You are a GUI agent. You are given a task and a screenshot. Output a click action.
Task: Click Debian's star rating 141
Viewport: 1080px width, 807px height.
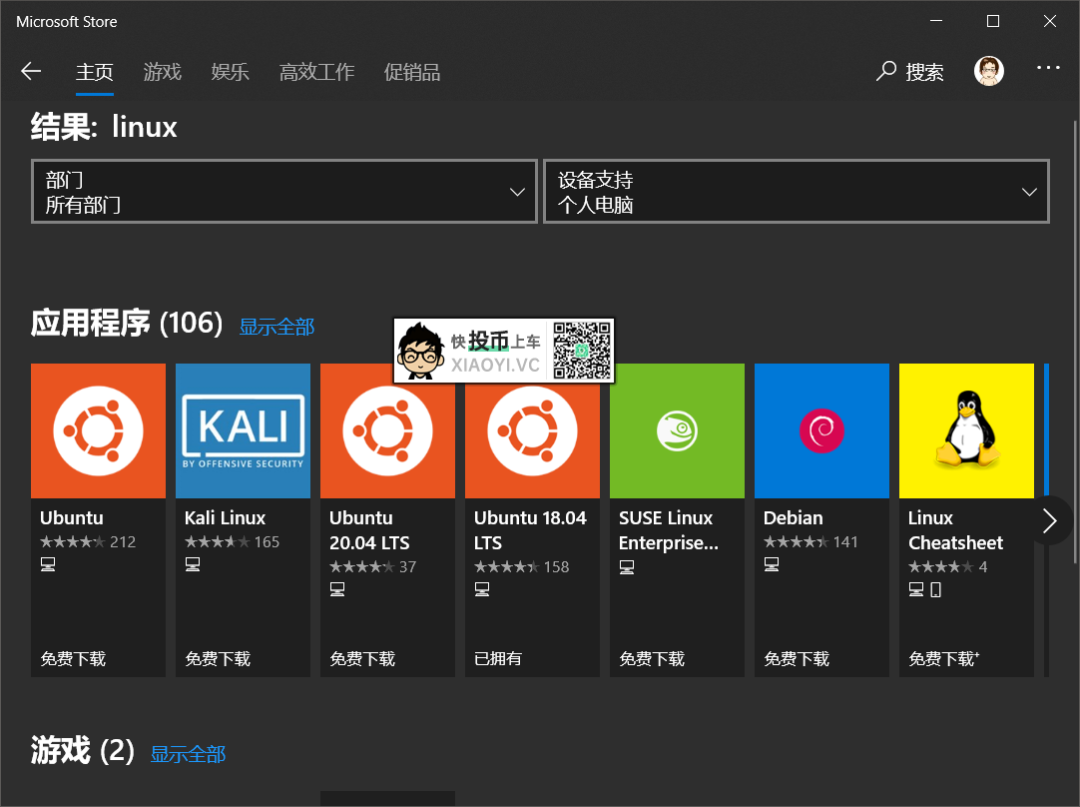811,542
